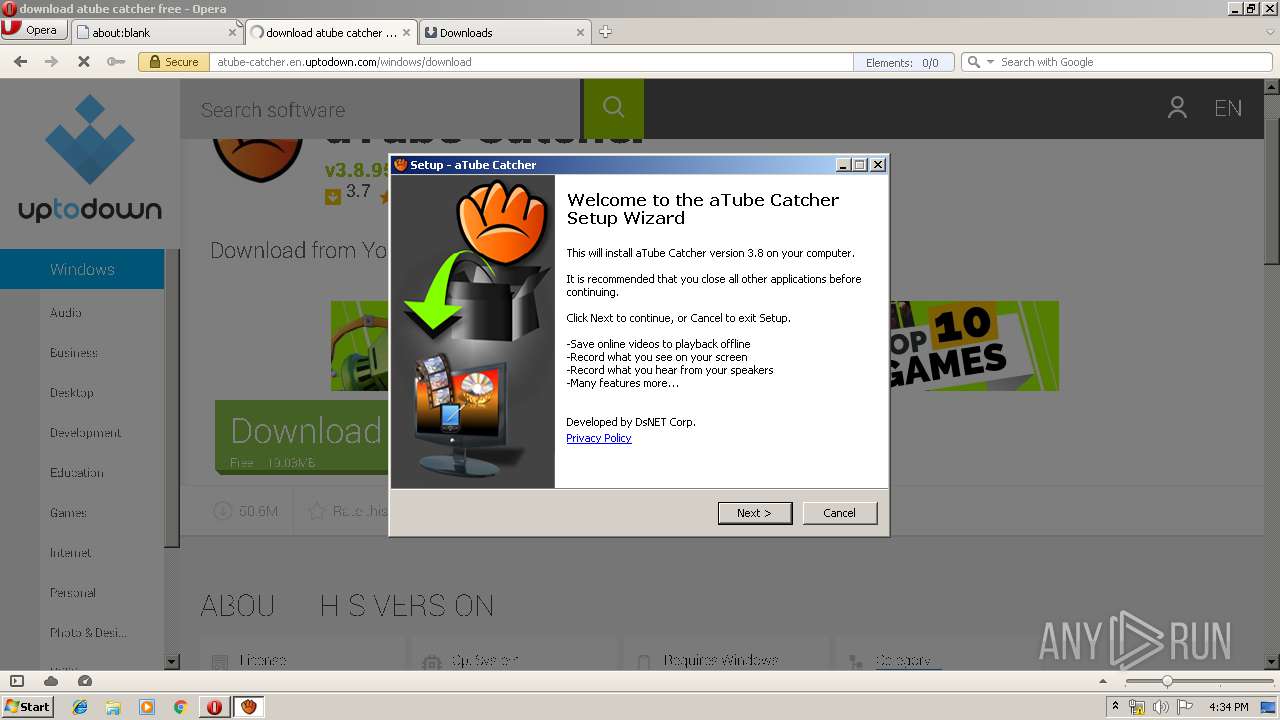
Task: Focus the address bar URL
Action: click(x=530, y=62)
